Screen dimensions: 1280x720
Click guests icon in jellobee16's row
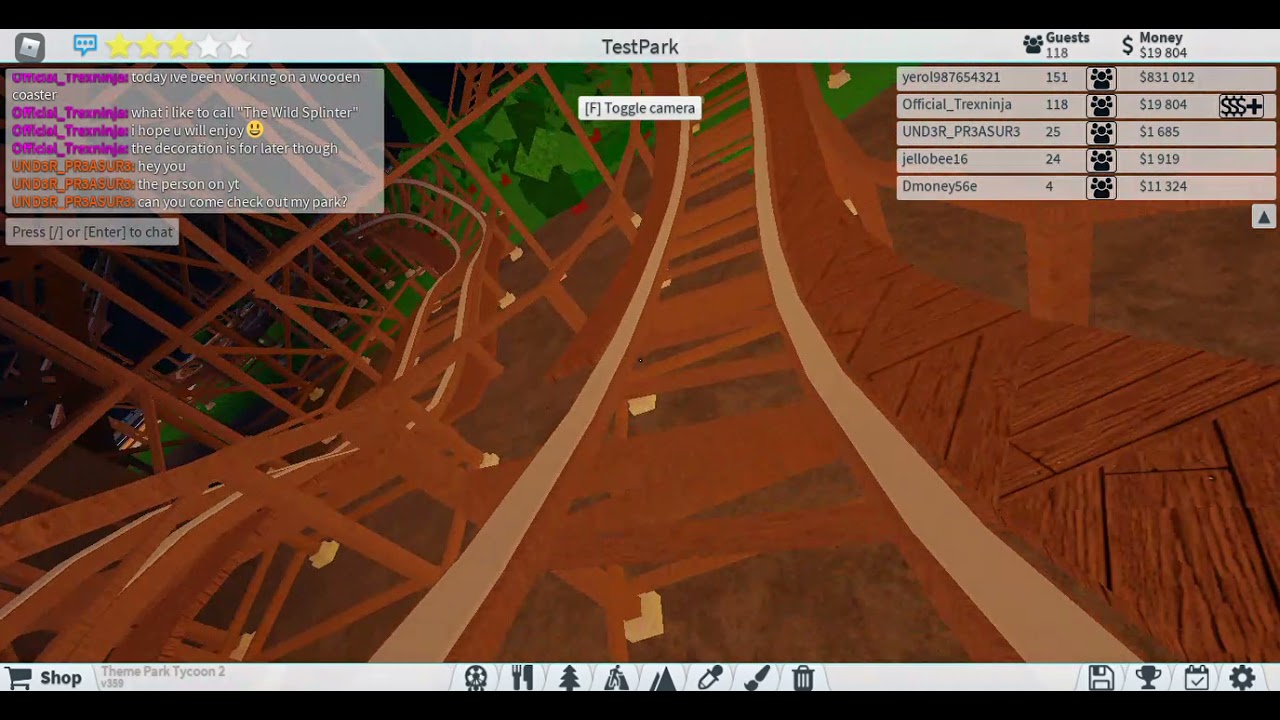1101,159
